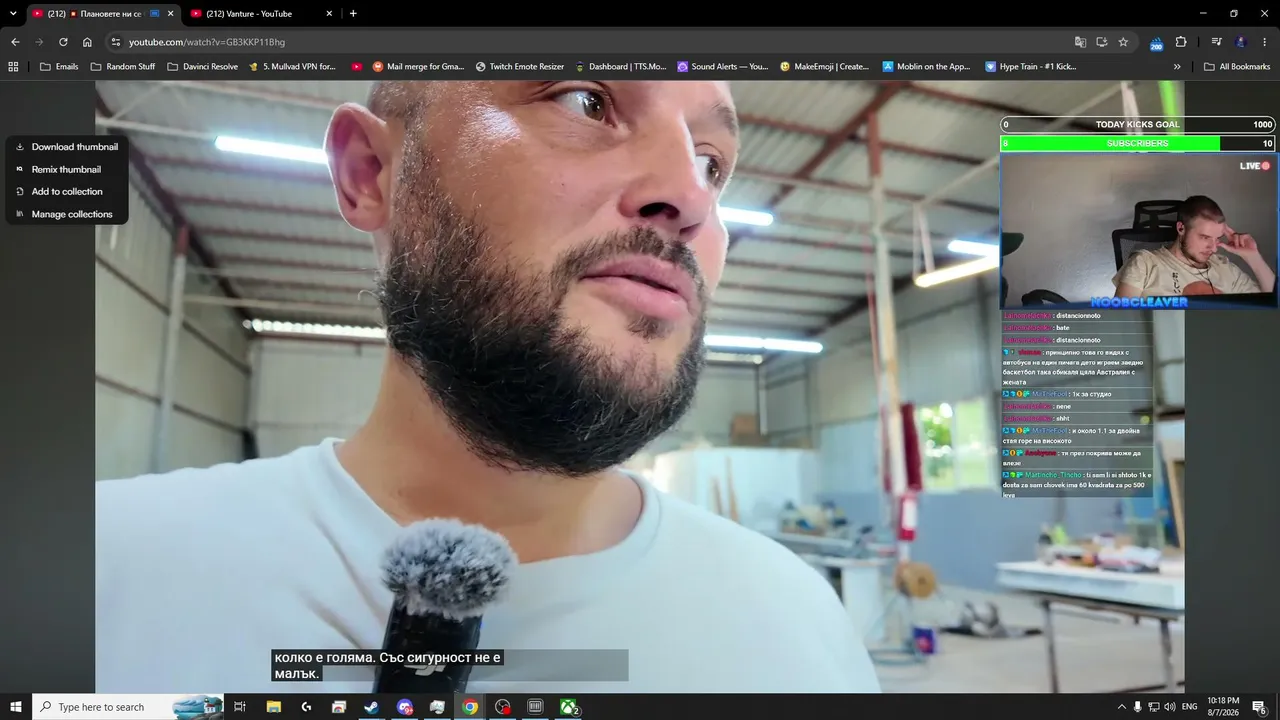Pick Add to collection in the menu
1280x720 pixels.
pos(67,191)
